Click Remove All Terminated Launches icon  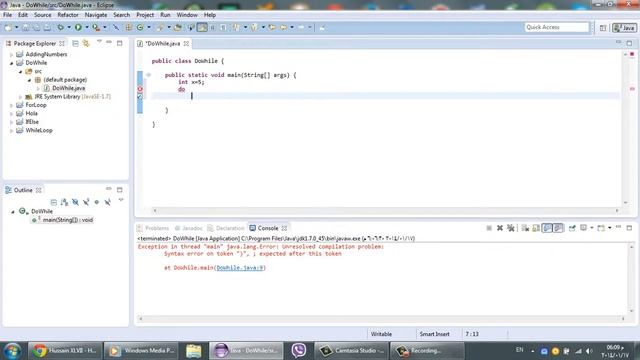click(x=511, y=228)
